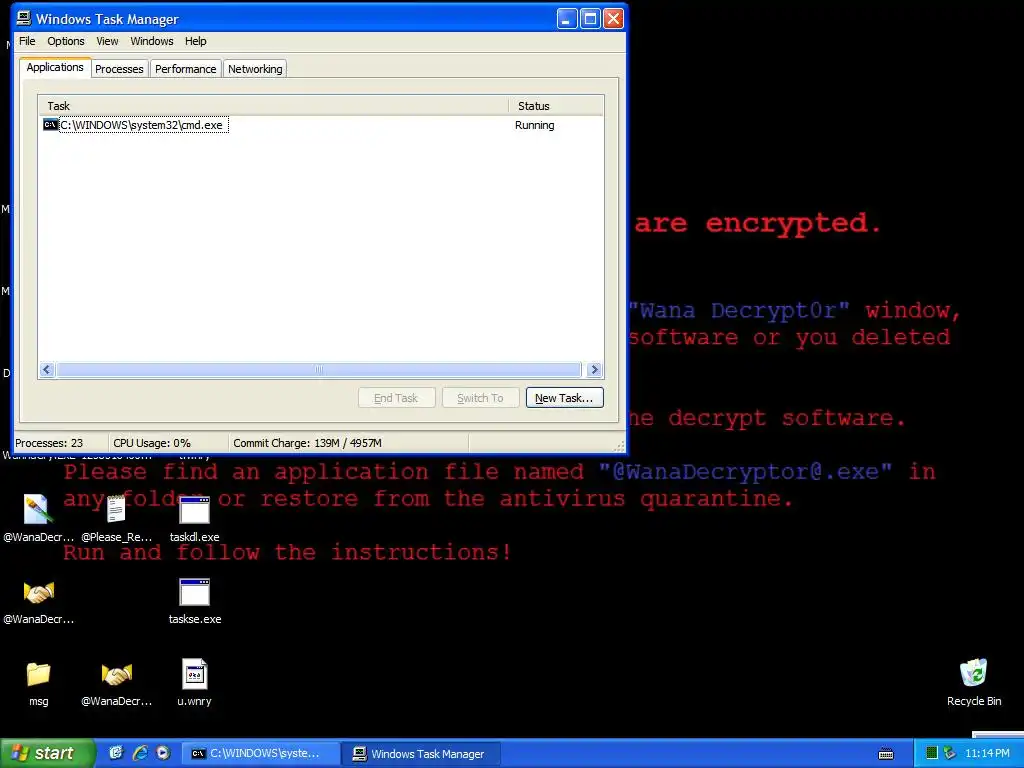1024x768 pixels.
Task: Open the File menu
Action: click(x=27, y=41)
